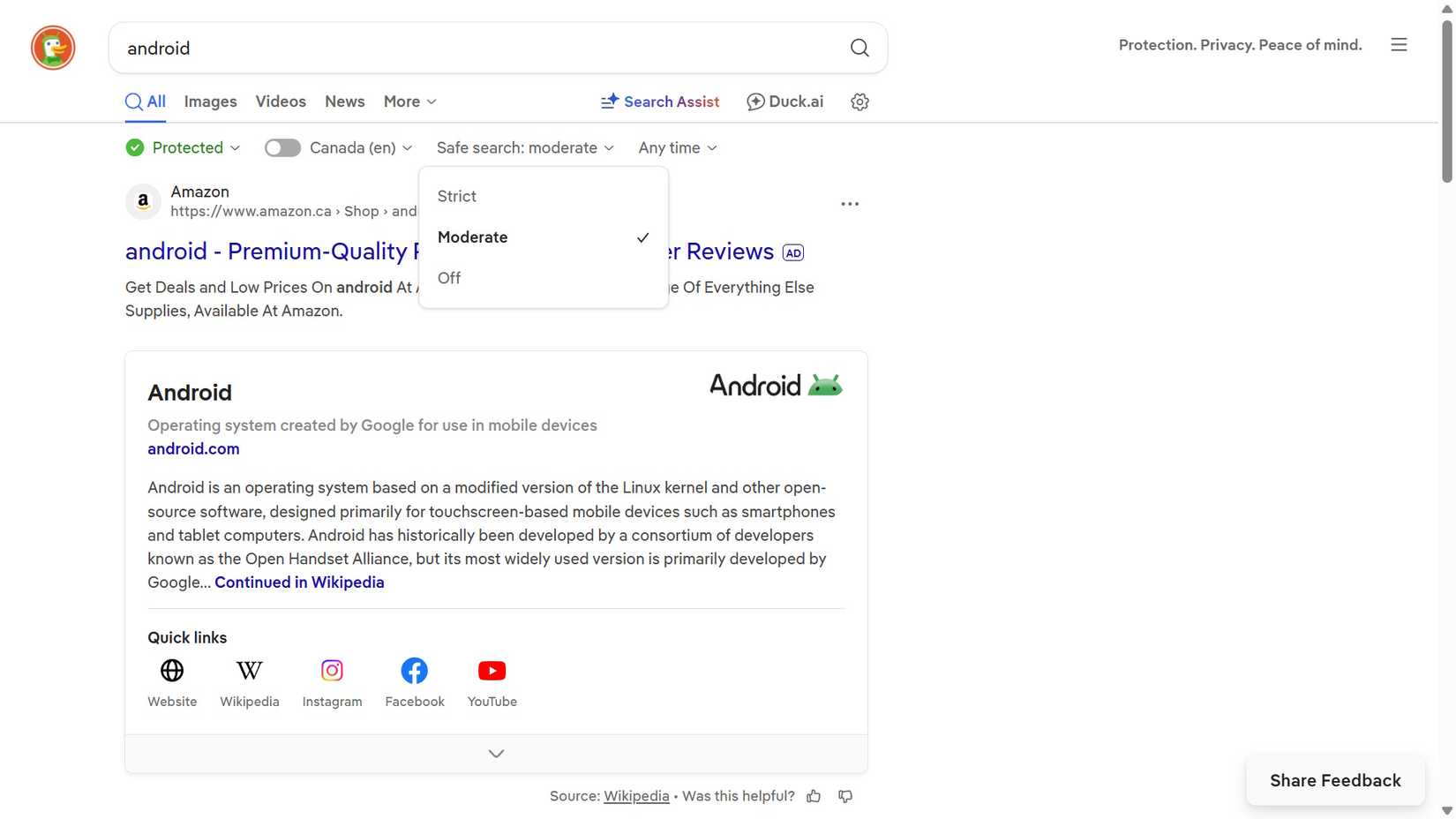
Task: Open the YouTube quick link
Action: pos(492,671)
